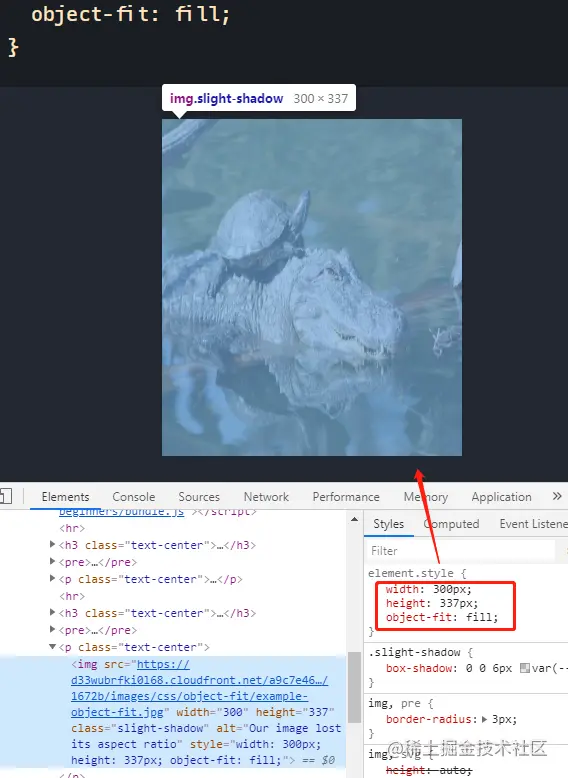This screenshot has height=778, width=568.
Task: Select the second hr element row
Action: 72,596
